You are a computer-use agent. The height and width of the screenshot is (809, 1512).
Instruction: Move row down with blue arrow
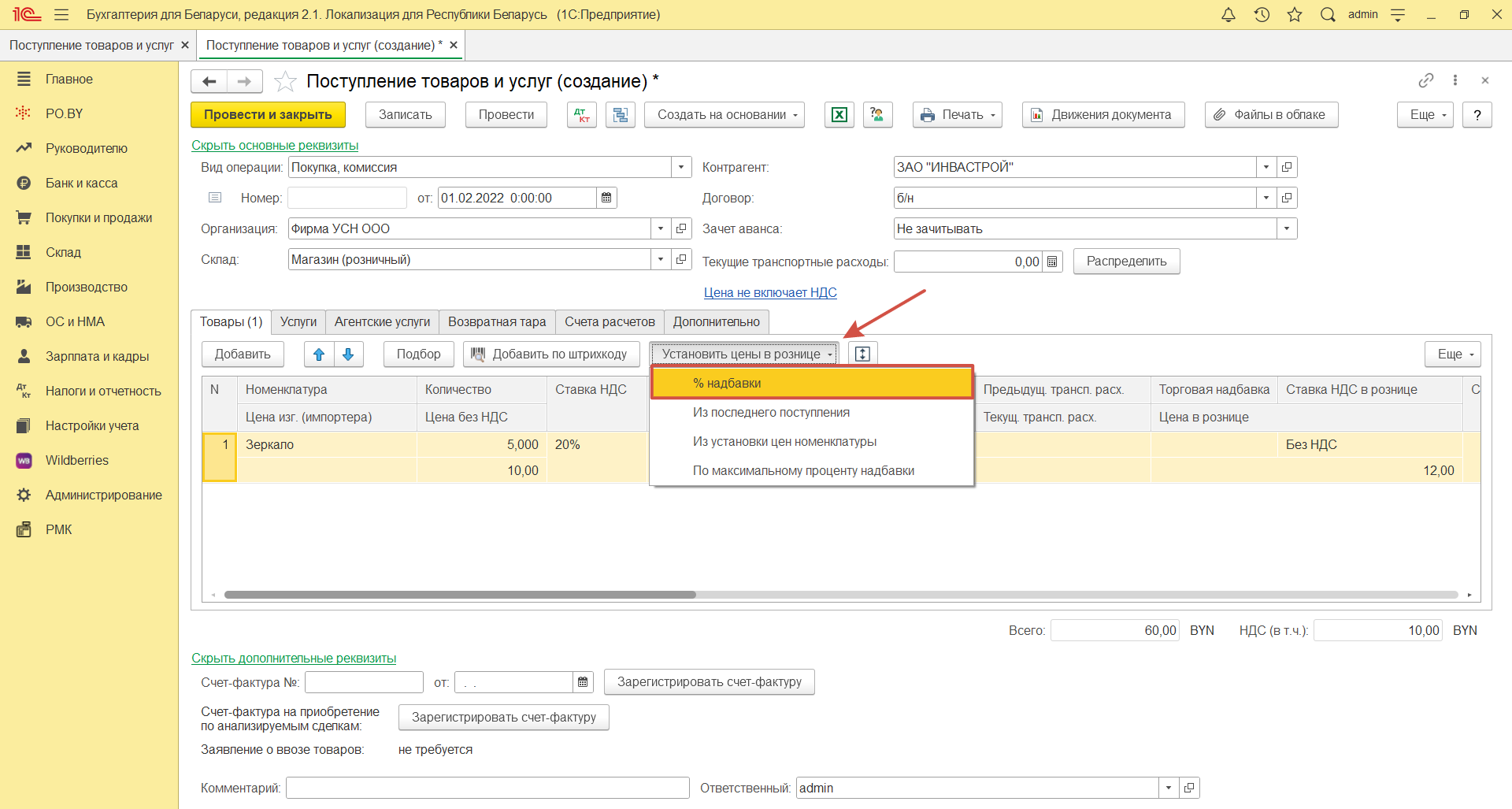pyautogui.click(x=348, y=354)
